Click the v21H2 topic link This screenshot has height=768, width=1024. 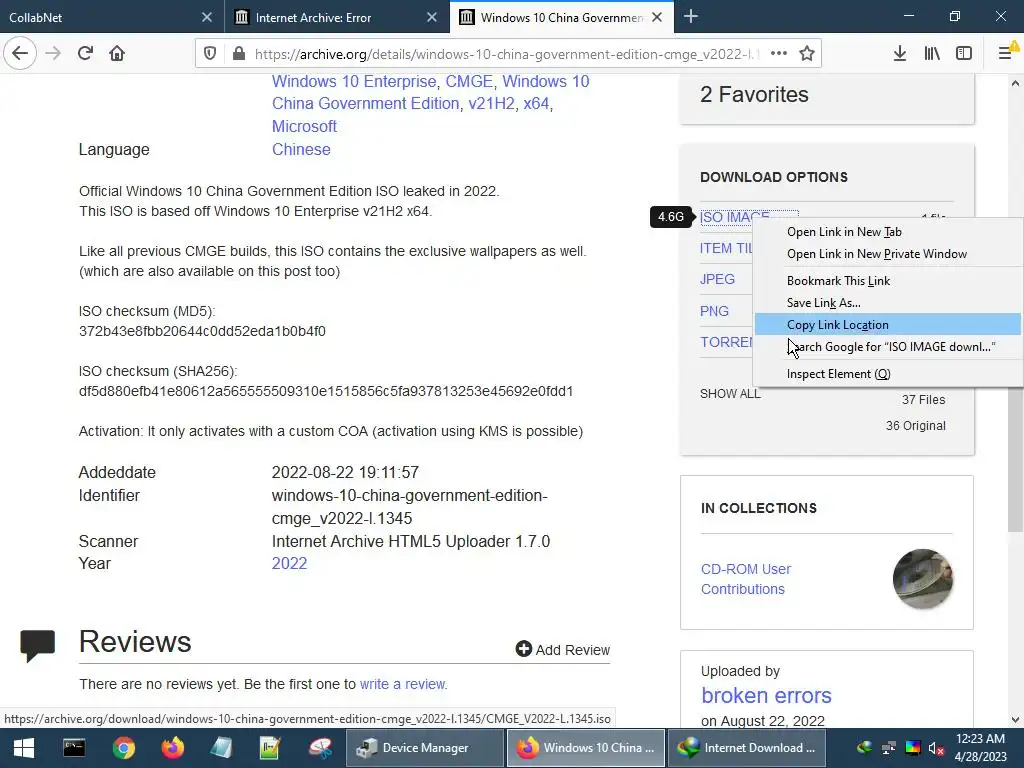(x=491, y=104)
